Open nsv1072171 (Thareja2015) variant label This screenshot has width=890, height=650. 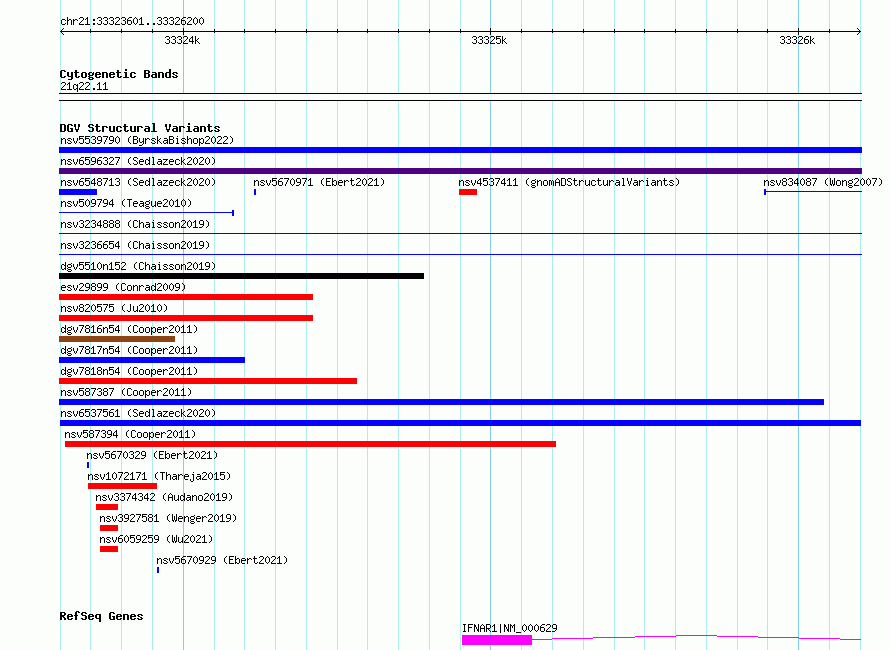click(159, 476)
